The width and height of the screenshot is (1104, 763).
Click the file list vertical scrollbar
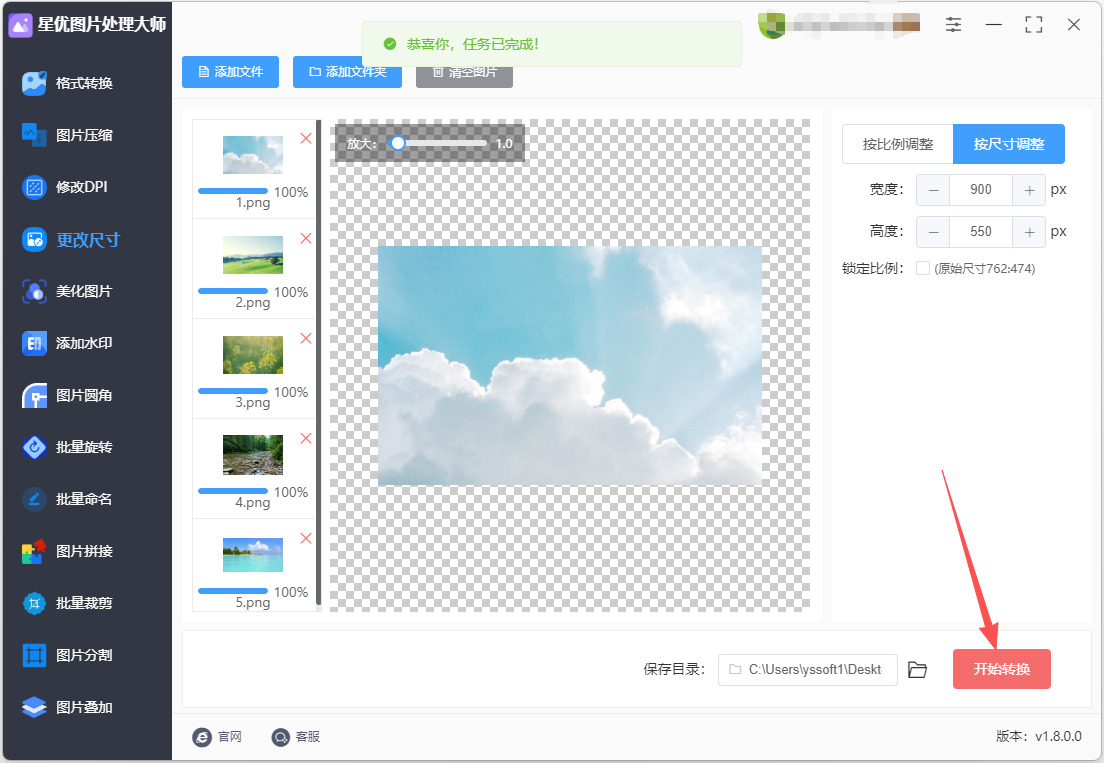click(x=319, y=362)
